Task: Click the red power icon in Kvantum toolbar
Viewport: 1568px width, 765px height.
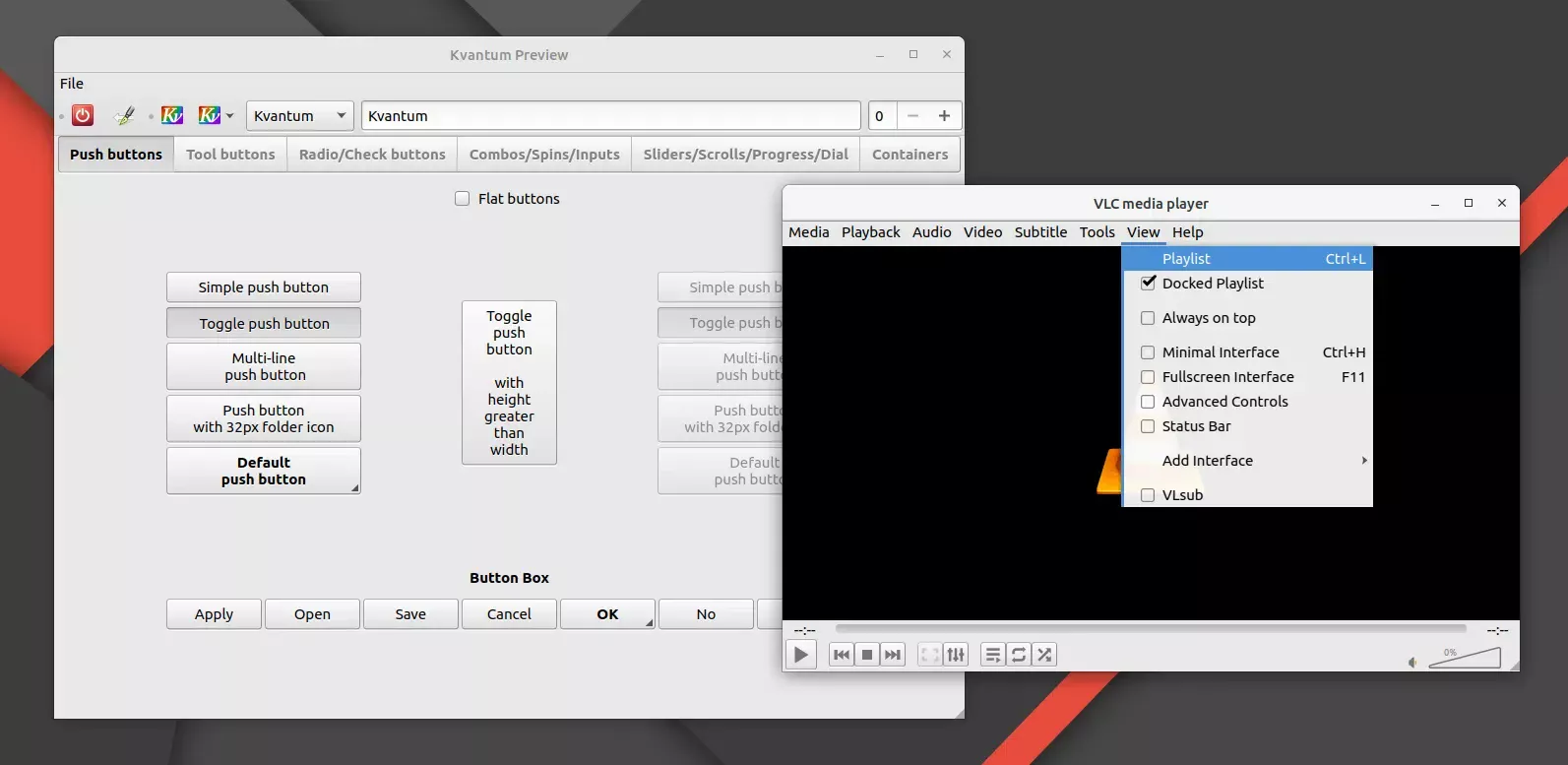Action: pyautogui.click(x=83, y=115)
